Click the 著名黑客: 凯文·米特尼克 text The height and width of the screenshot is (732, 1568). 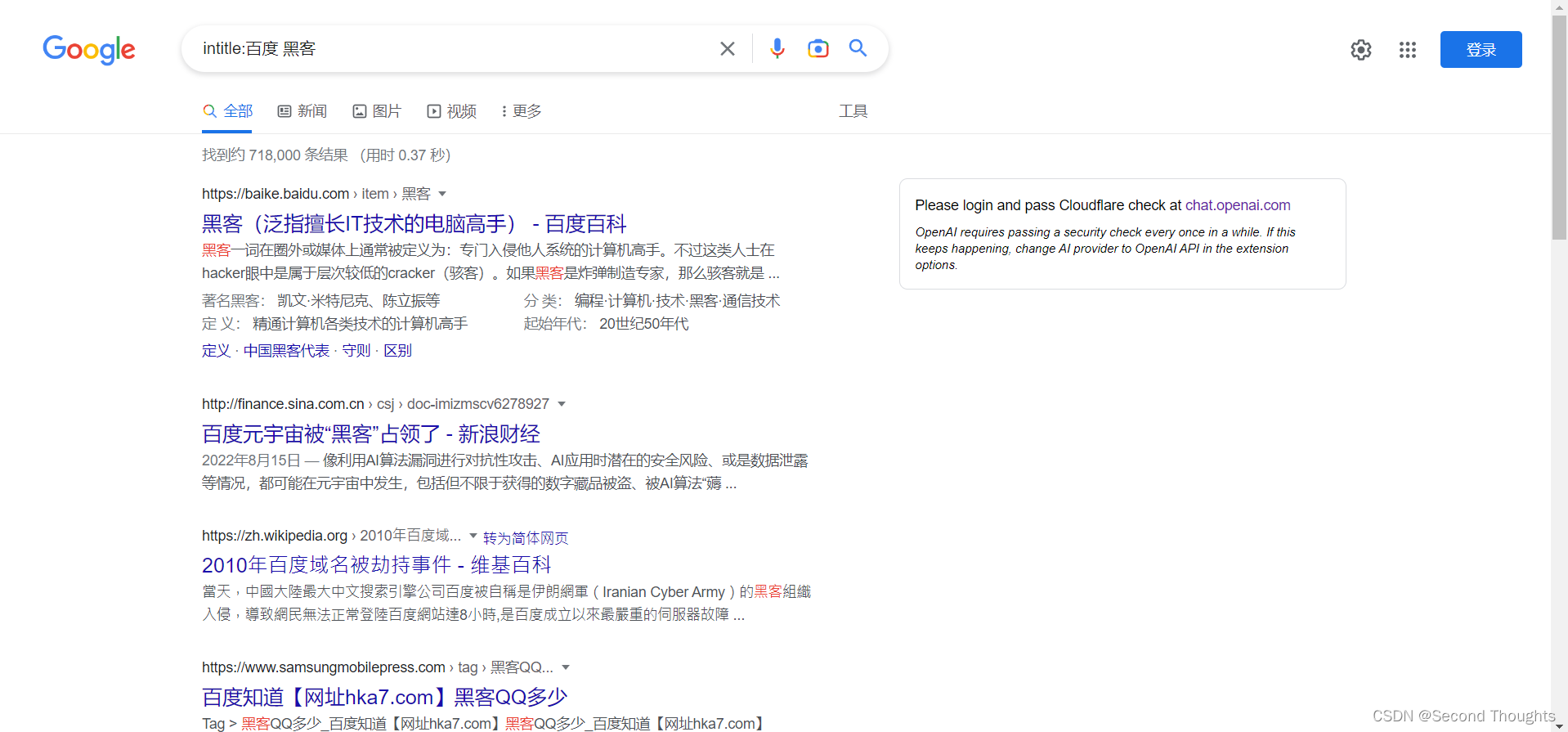click(x=321, y=301)
